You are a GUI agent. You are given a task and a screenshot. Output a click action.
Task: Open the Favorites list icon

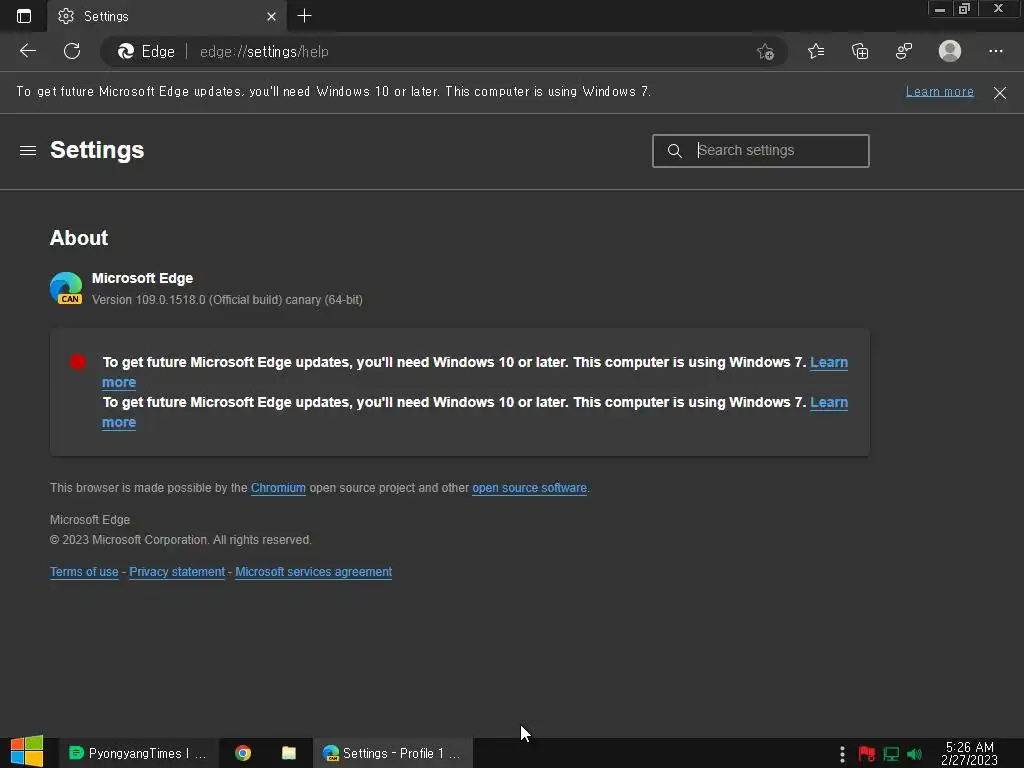pos(816,51)
